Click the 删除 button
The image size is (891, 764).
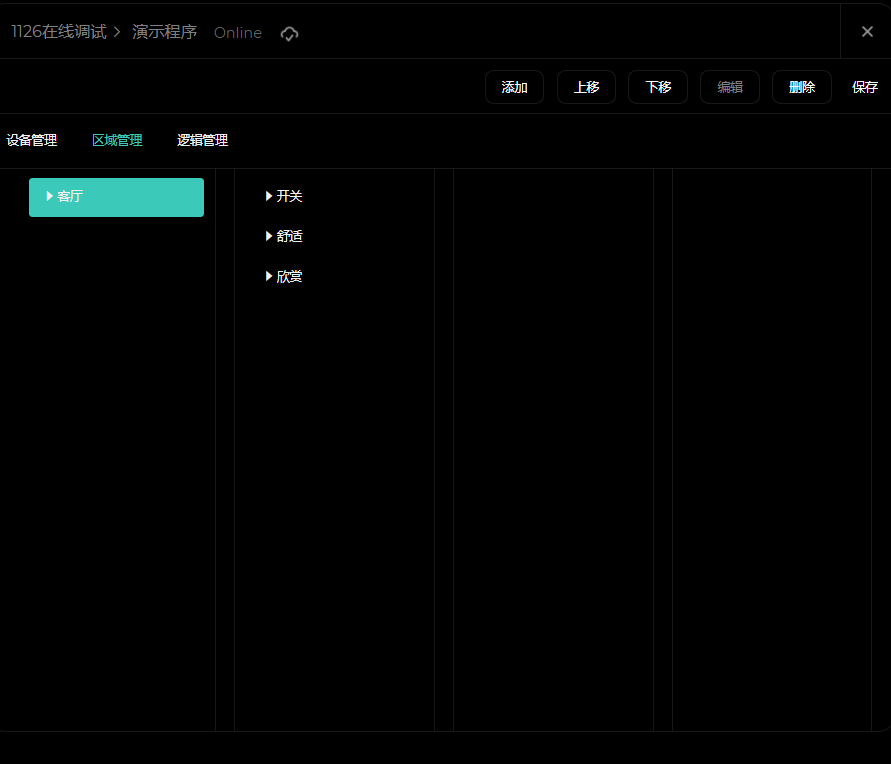point(802,87)
